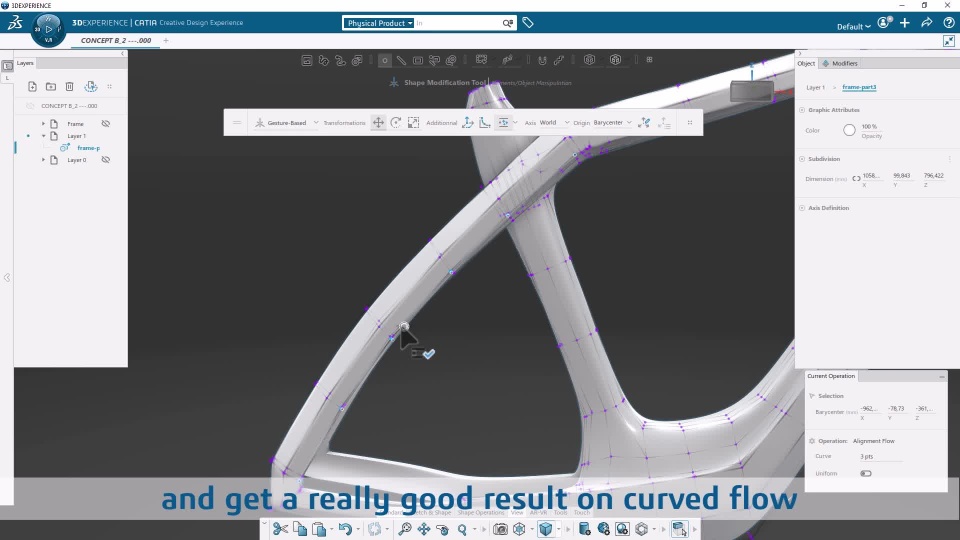Image resolution: width=960 pixels, height=540 pixels.
Task: Click the camera capture icon
Action: coord(500,529)
